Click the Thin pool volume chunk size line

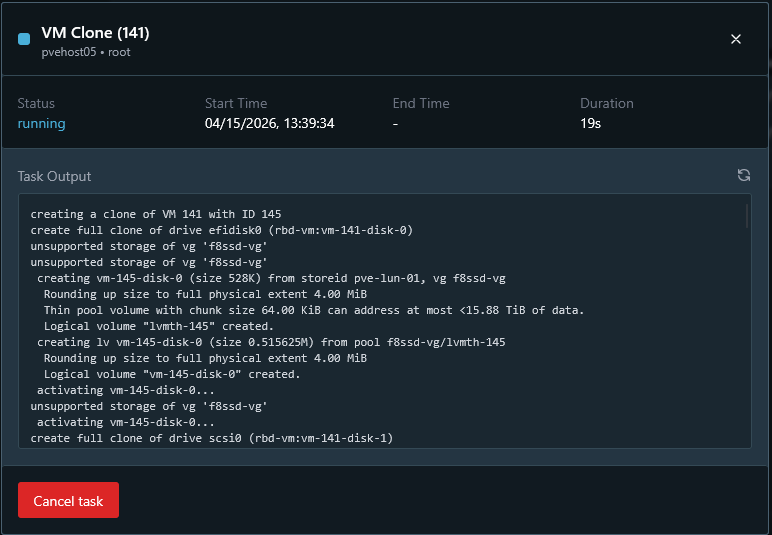[x=313, y=310]
